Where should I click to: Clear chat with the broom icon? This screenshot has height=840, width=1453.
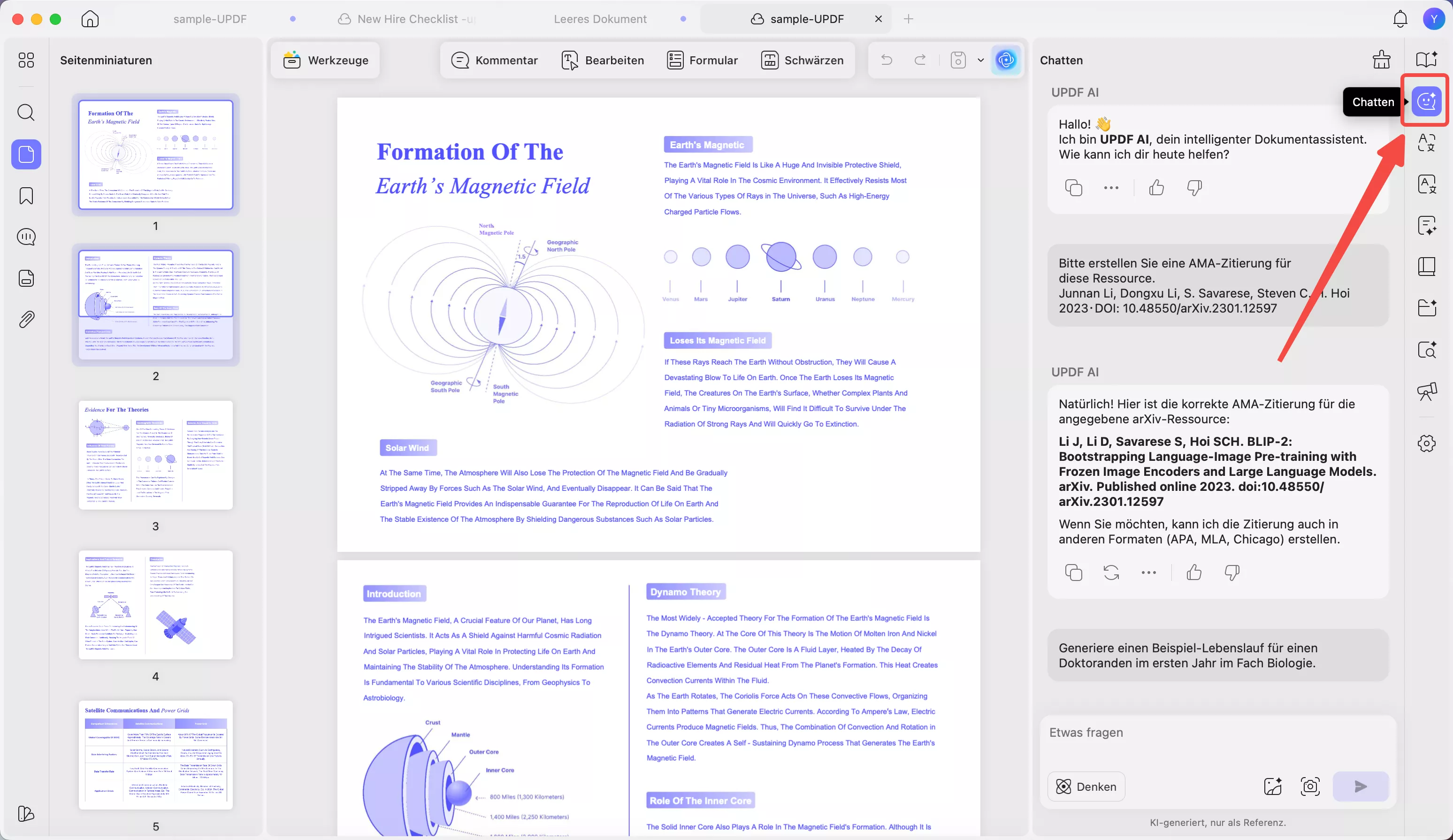click(1381, 60)
